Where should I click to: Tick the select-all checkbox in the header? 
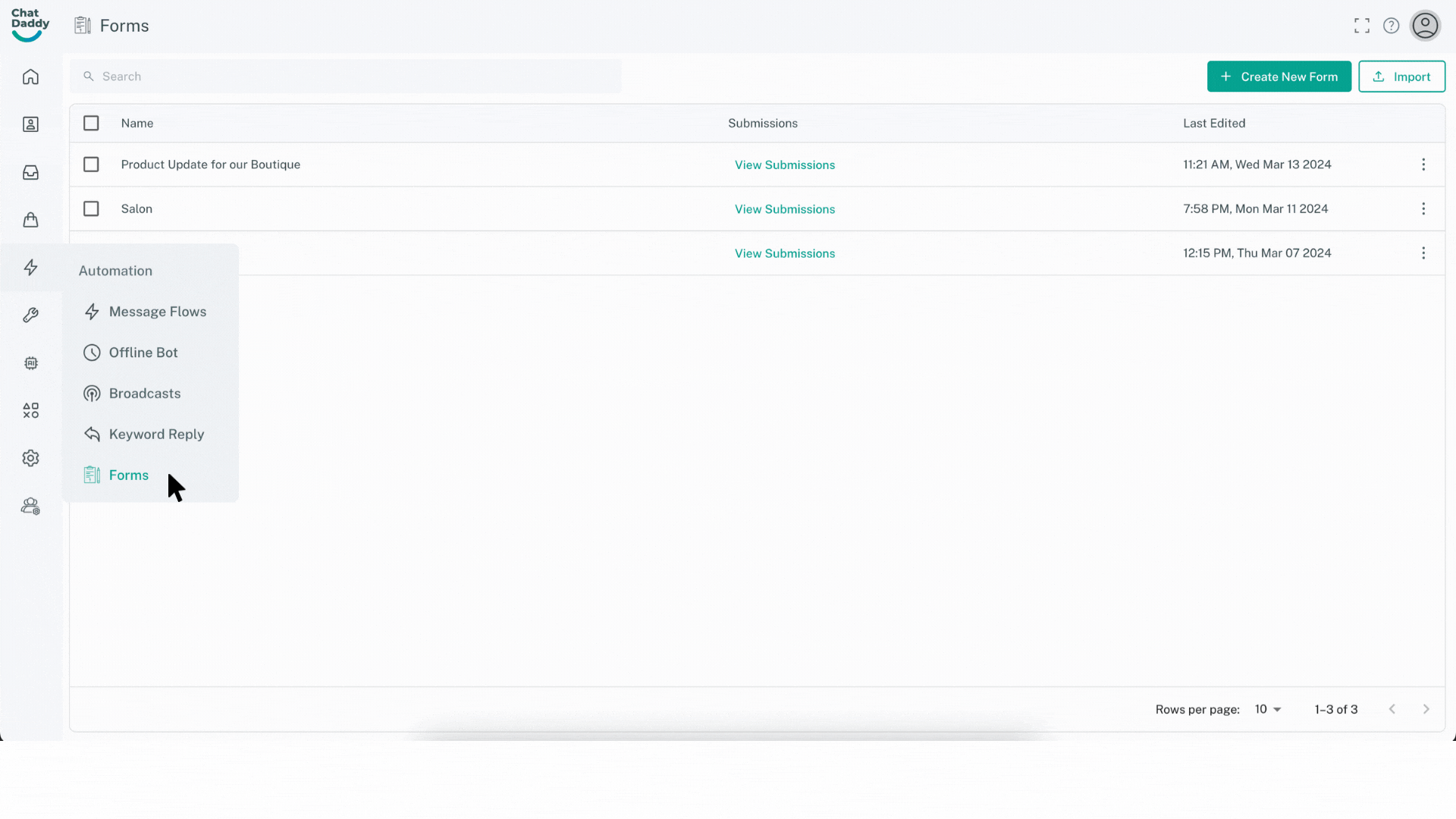pos(91,123)
